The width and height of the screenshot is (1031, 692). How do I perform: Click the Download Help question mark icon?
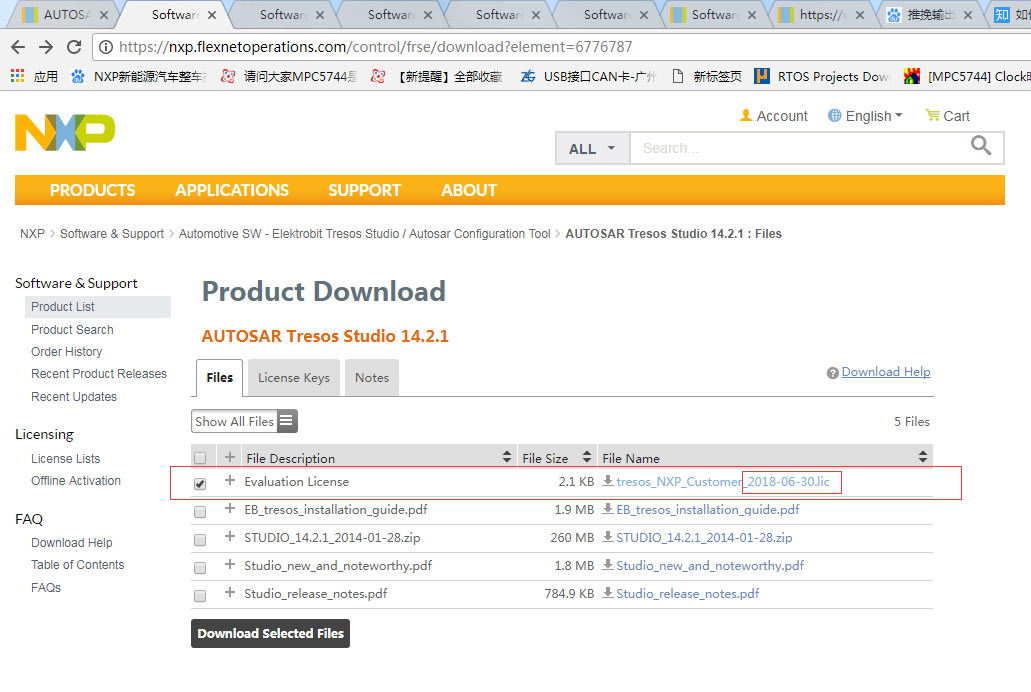point(832,373)
